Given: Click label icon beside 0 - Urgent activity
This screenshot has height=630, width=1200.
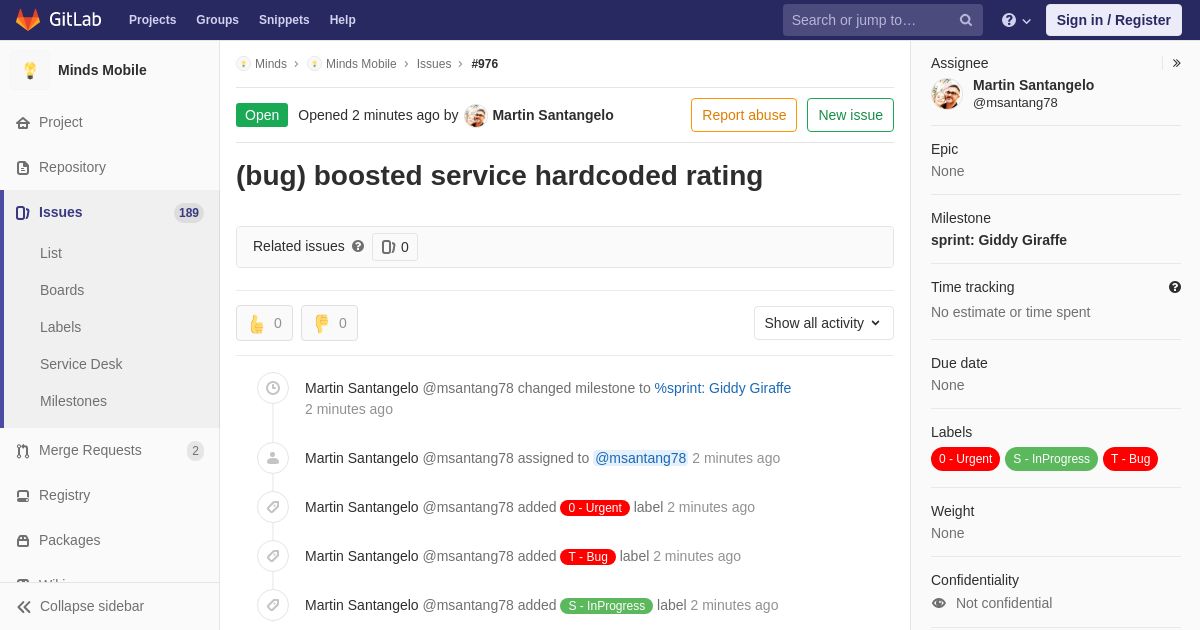Looking at the screenshot, I should 273,507.
